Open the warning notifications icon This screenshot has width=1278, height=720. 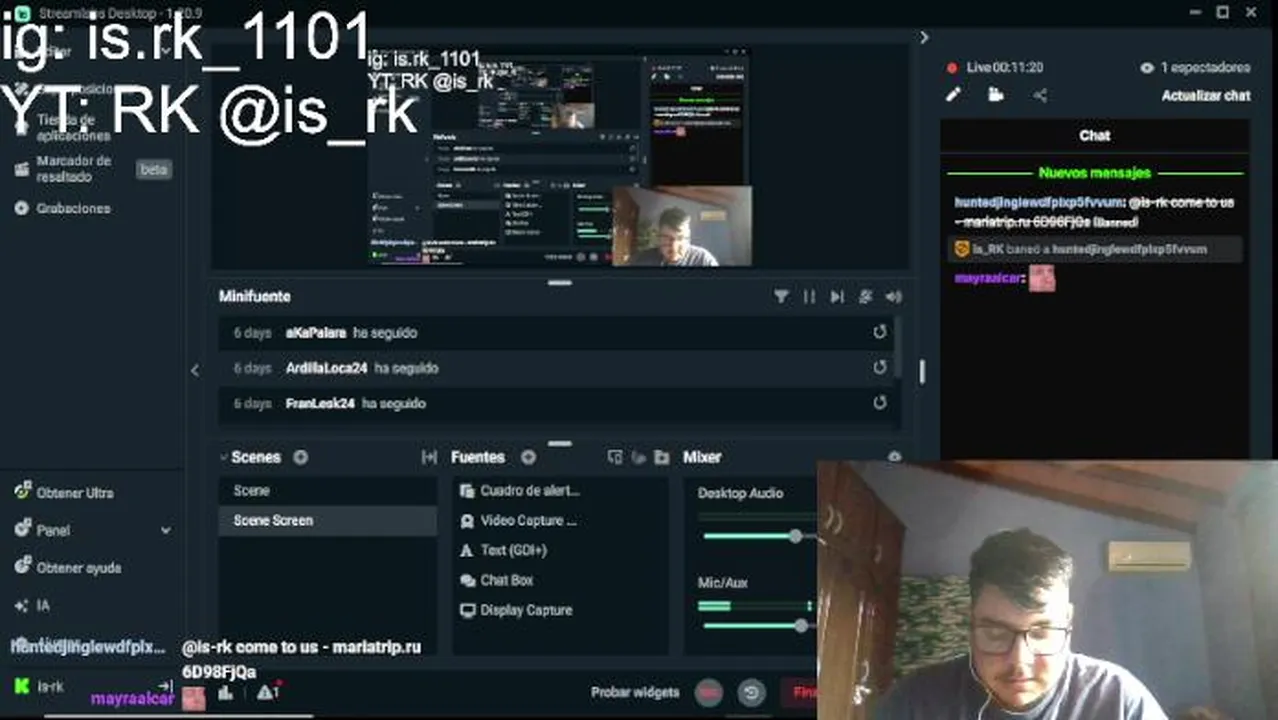tap(267, 692)
